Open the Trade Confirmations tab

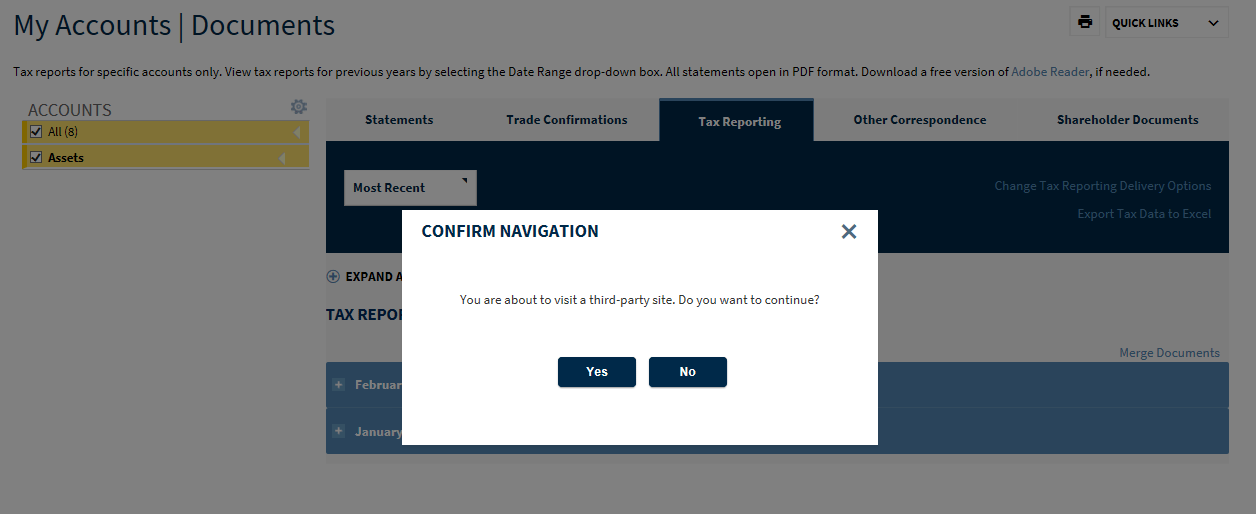(566, 120)
